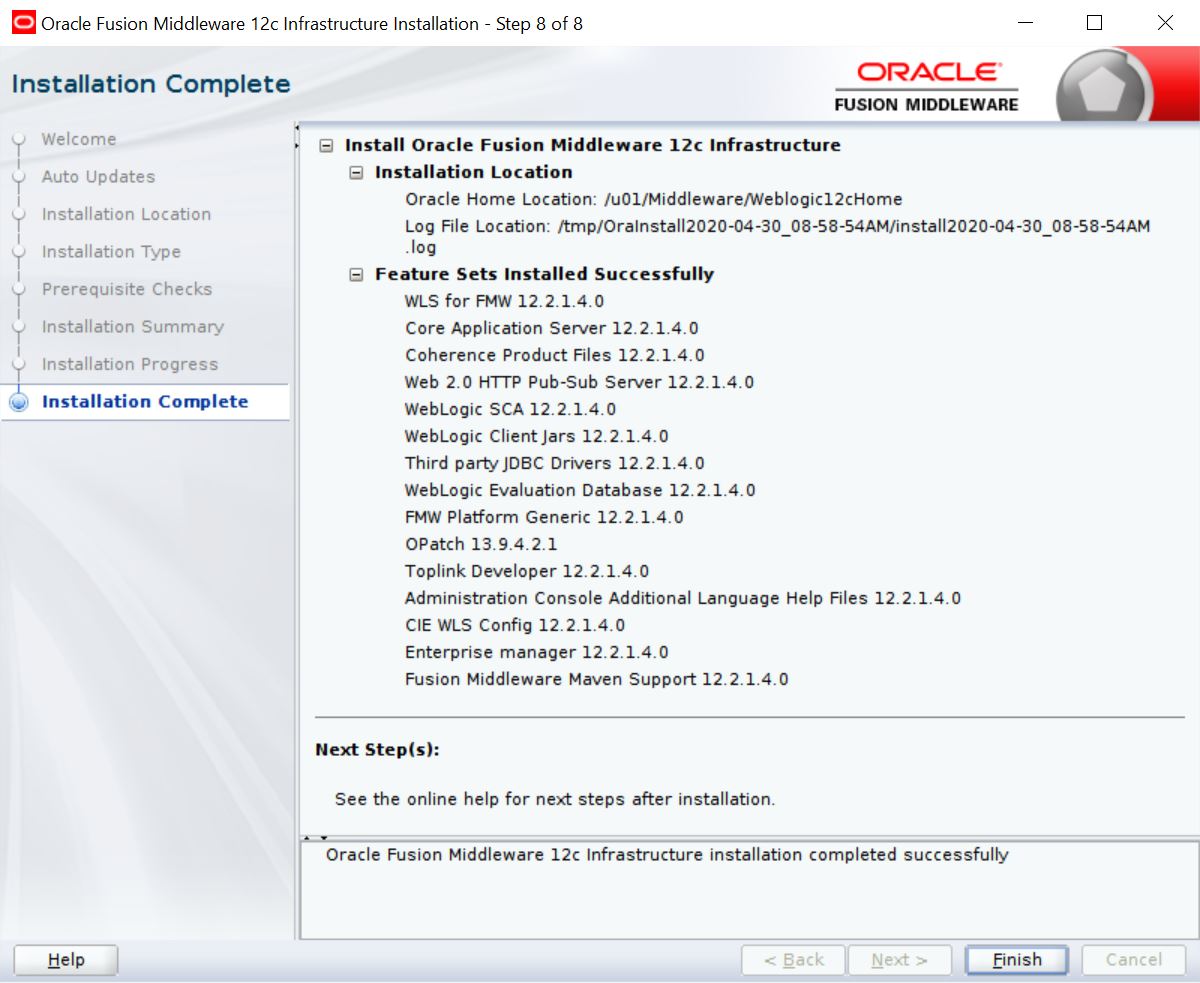
Task: Collapse the Install Oracle Fusion Middleware 12c Infrastructure node
Action: [325, 146]
